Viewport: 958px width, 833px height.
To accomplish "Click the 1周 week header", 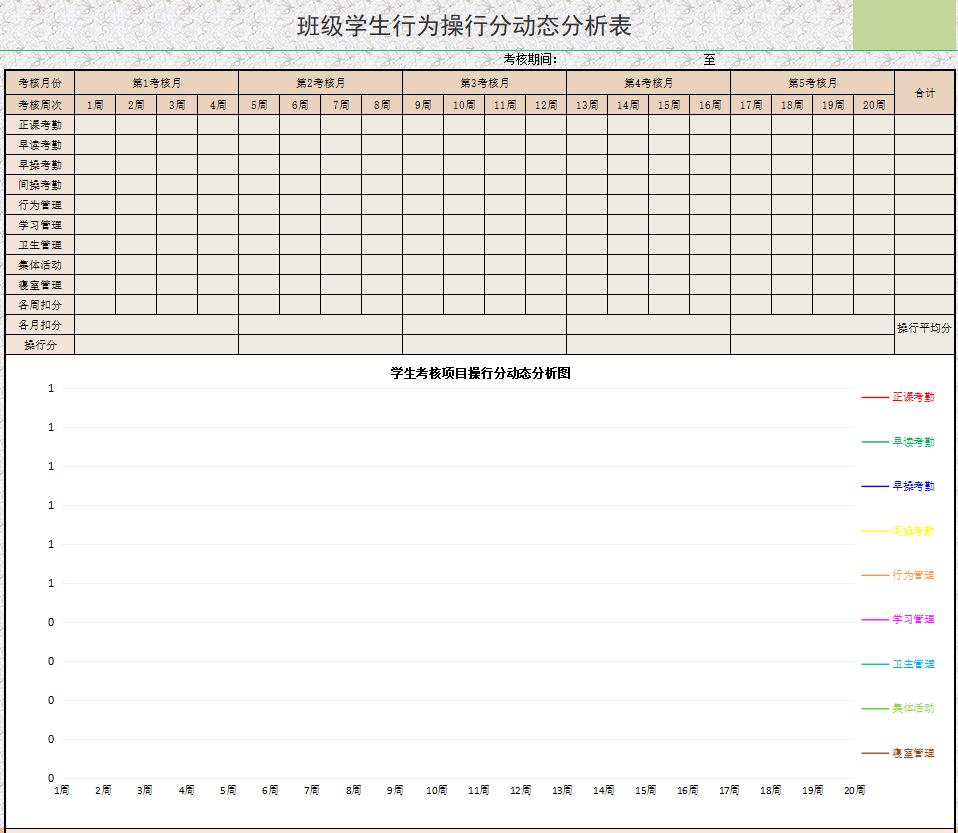I will [x=95, y=103].
